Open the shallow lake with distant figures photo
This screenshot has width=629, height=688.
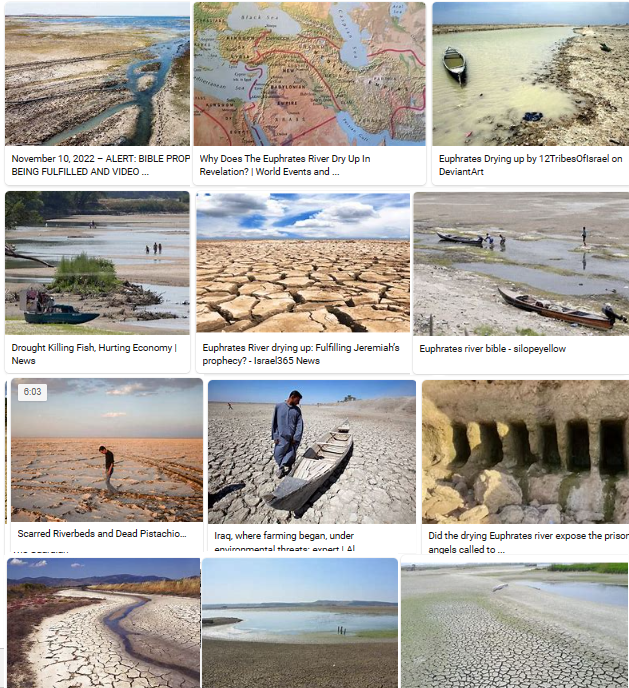pyautogui.click(x=300, y=623)
